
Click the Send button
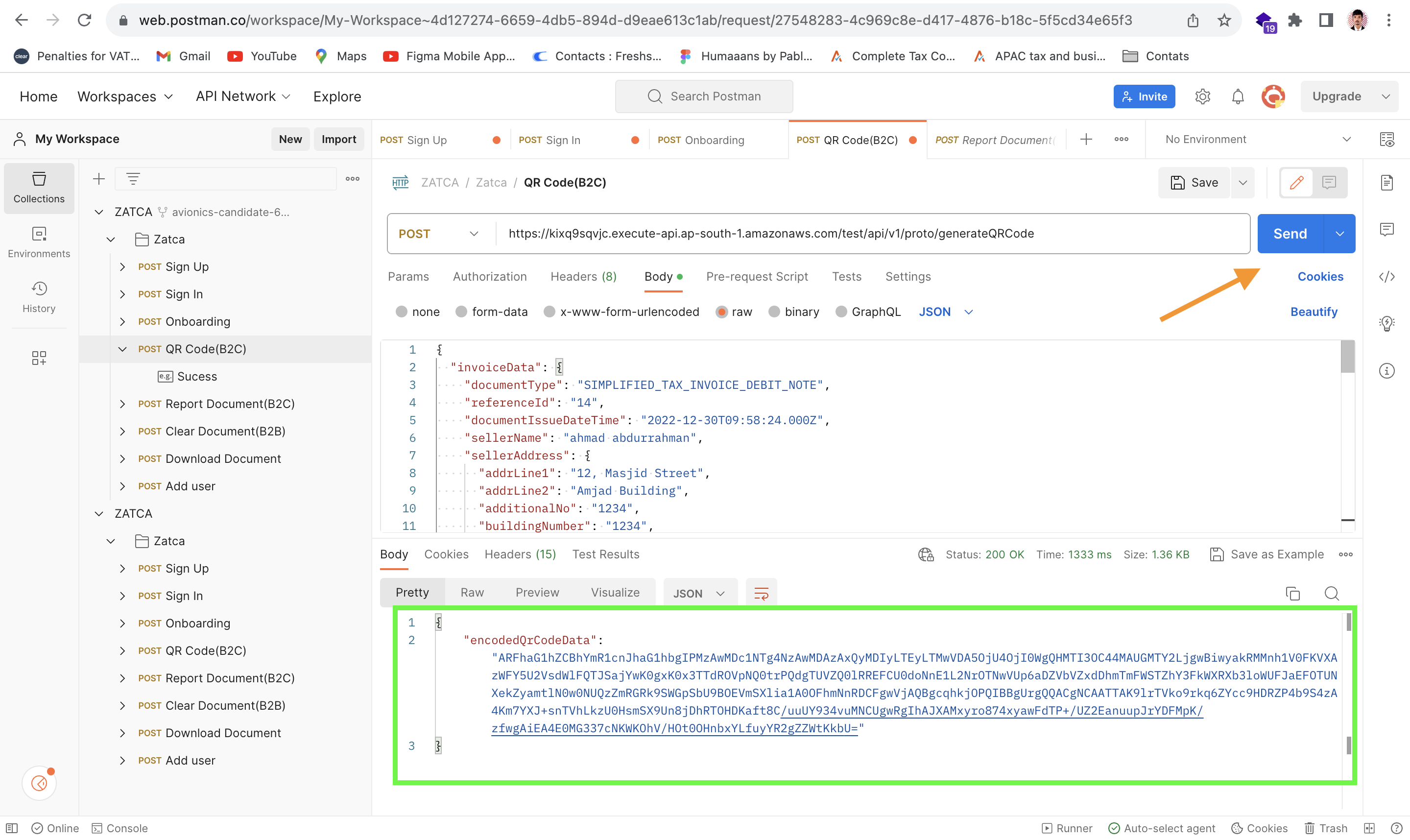1290,233
